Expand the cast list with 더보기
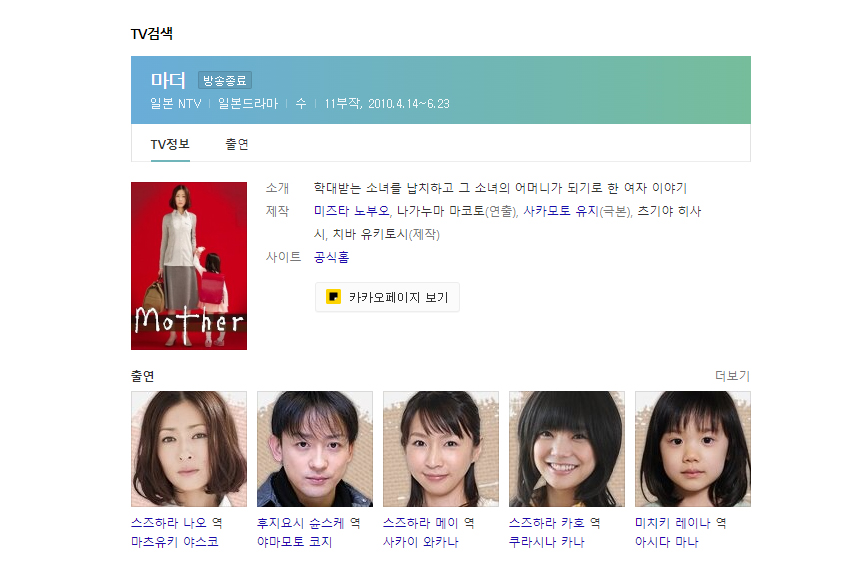Image resolution: width=850 pixels, height=573 pixels. pyautogui.click(x=732, y=376)
